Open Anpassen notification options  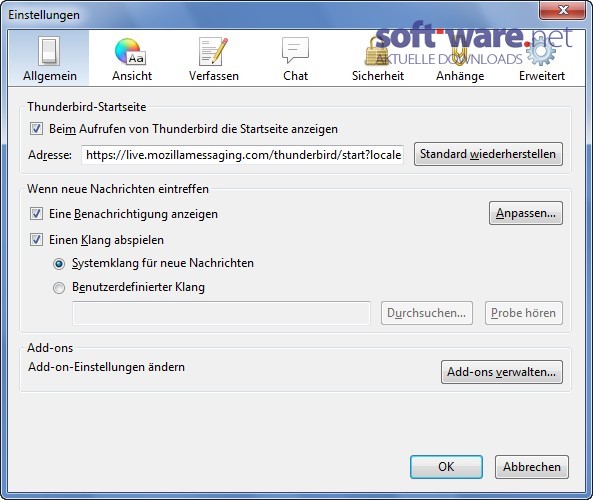[526, 213]
